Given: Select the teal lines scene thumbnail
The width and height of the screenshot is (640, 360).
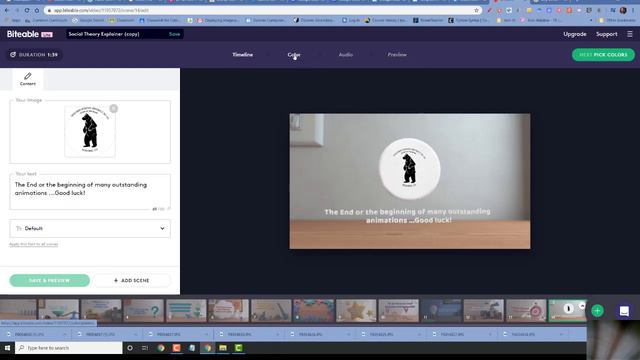Looking at the screenshot, I should click(186, 311).
